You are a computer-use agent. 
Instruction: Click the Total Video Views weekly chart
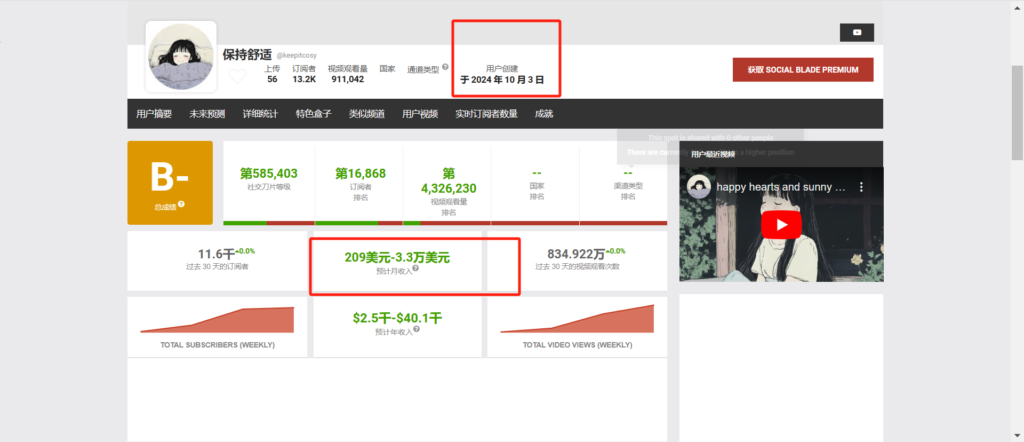577,319
